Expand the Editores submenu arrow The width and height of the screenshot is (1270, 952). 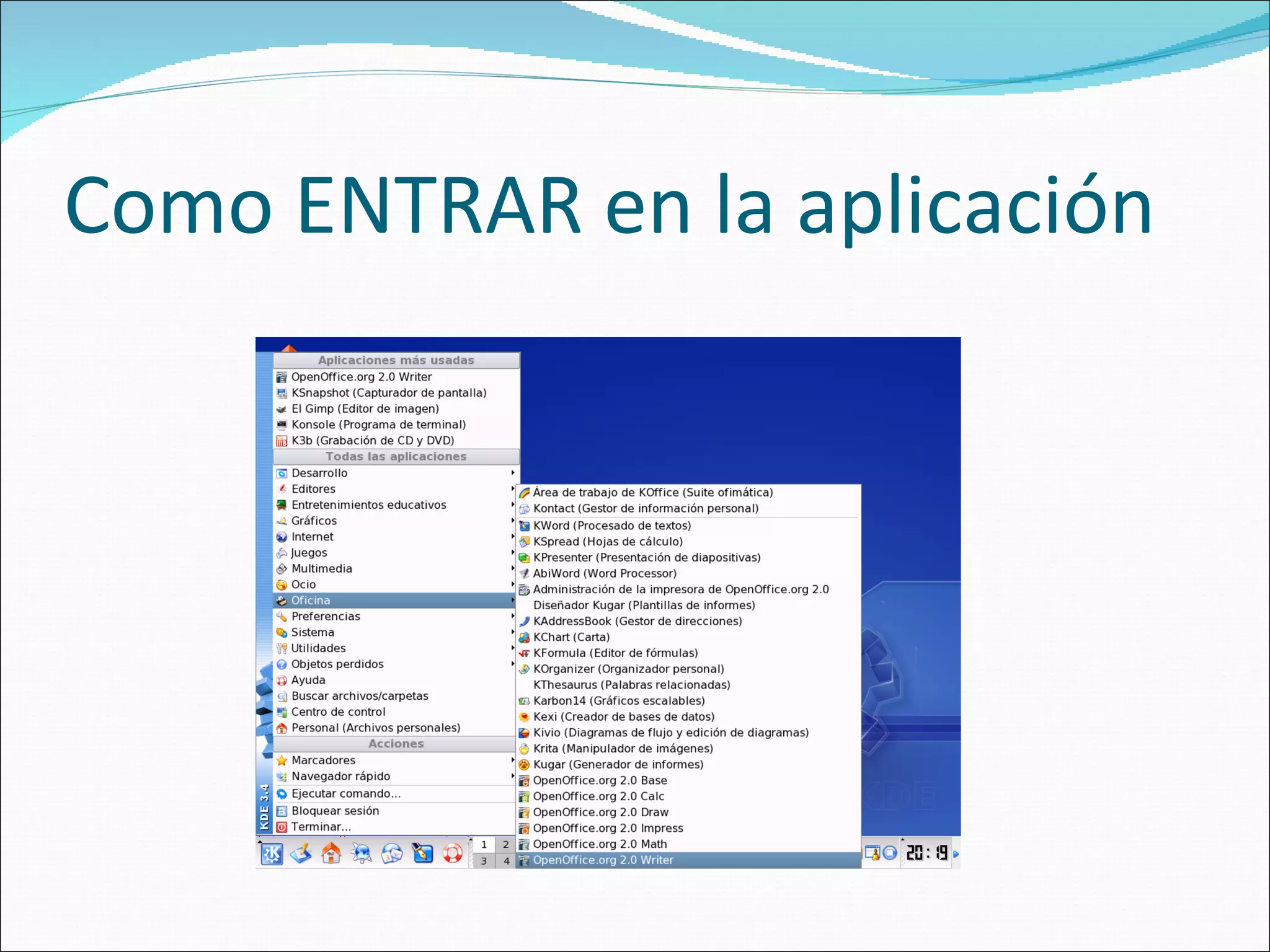[513, 489]
